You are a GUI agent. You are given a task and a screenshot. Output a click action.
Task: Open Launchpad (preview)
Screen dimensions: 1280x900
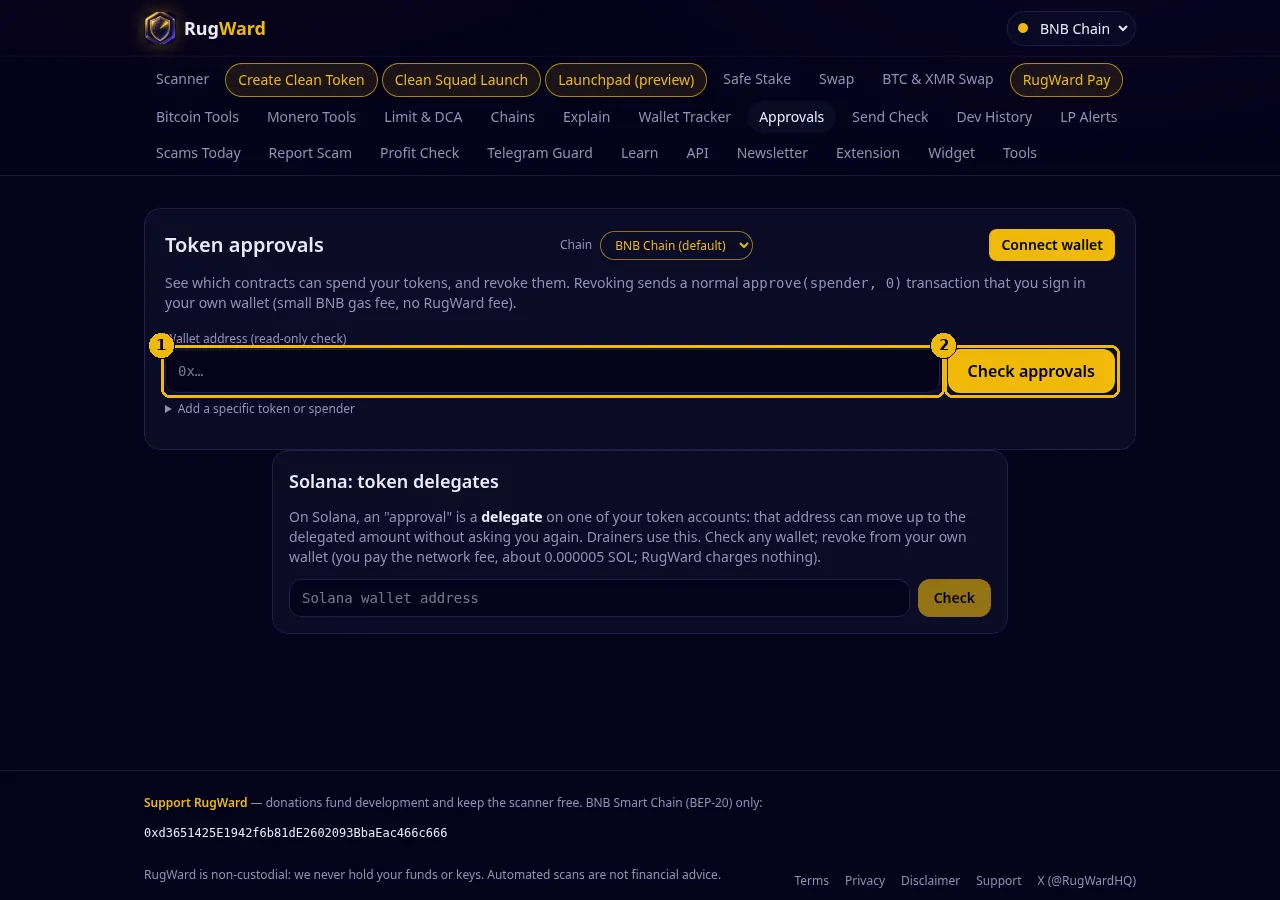[x=626, y=80]
